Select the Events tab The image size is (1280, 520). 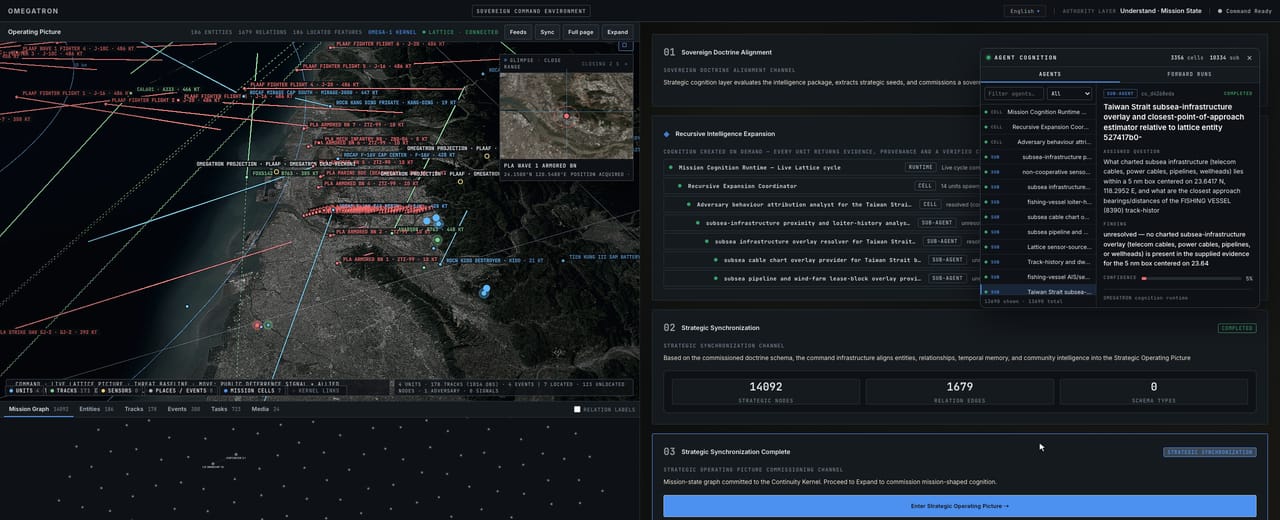184,409
